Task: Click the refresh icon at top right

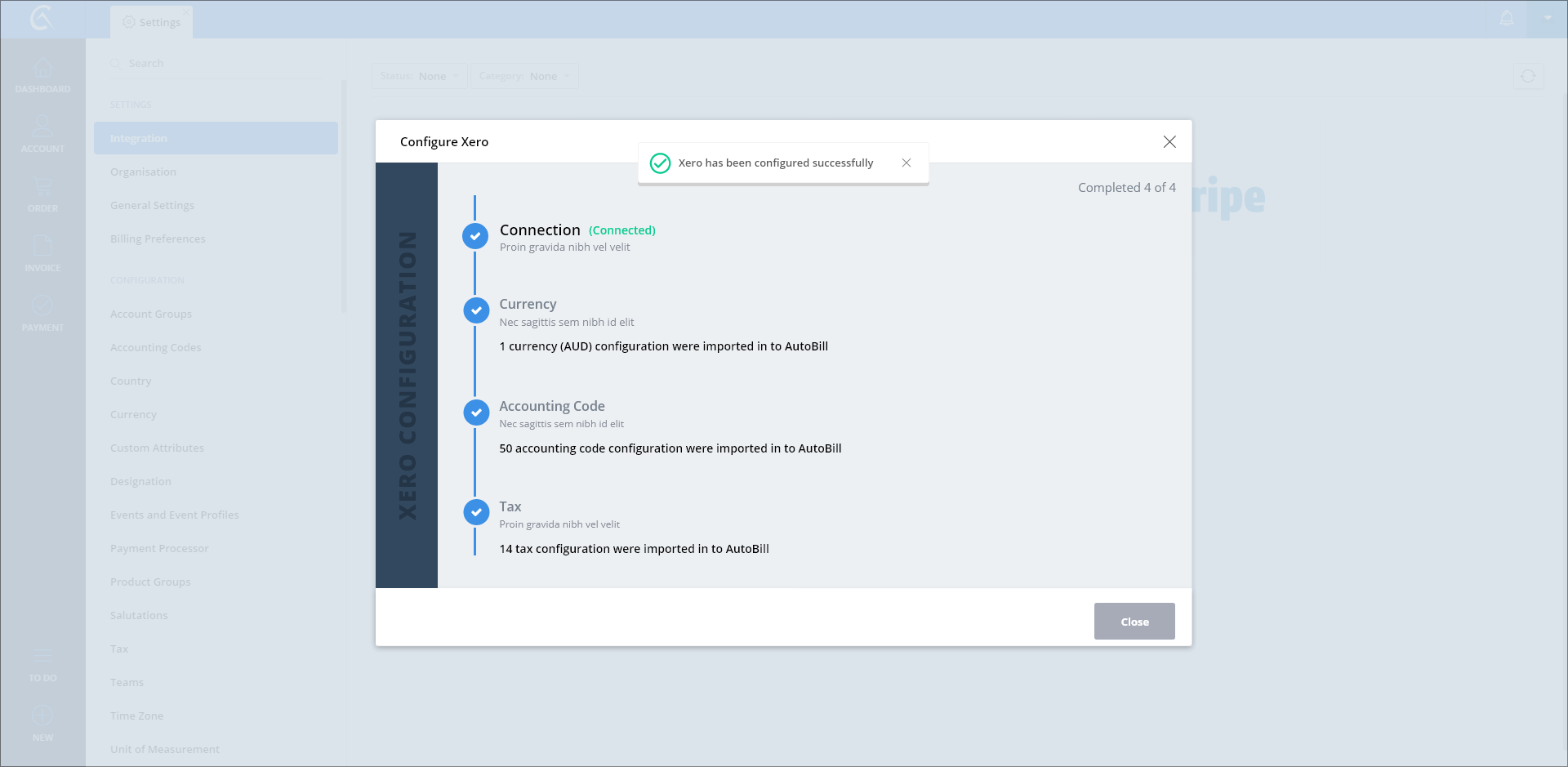Action: pos(1528,76)
